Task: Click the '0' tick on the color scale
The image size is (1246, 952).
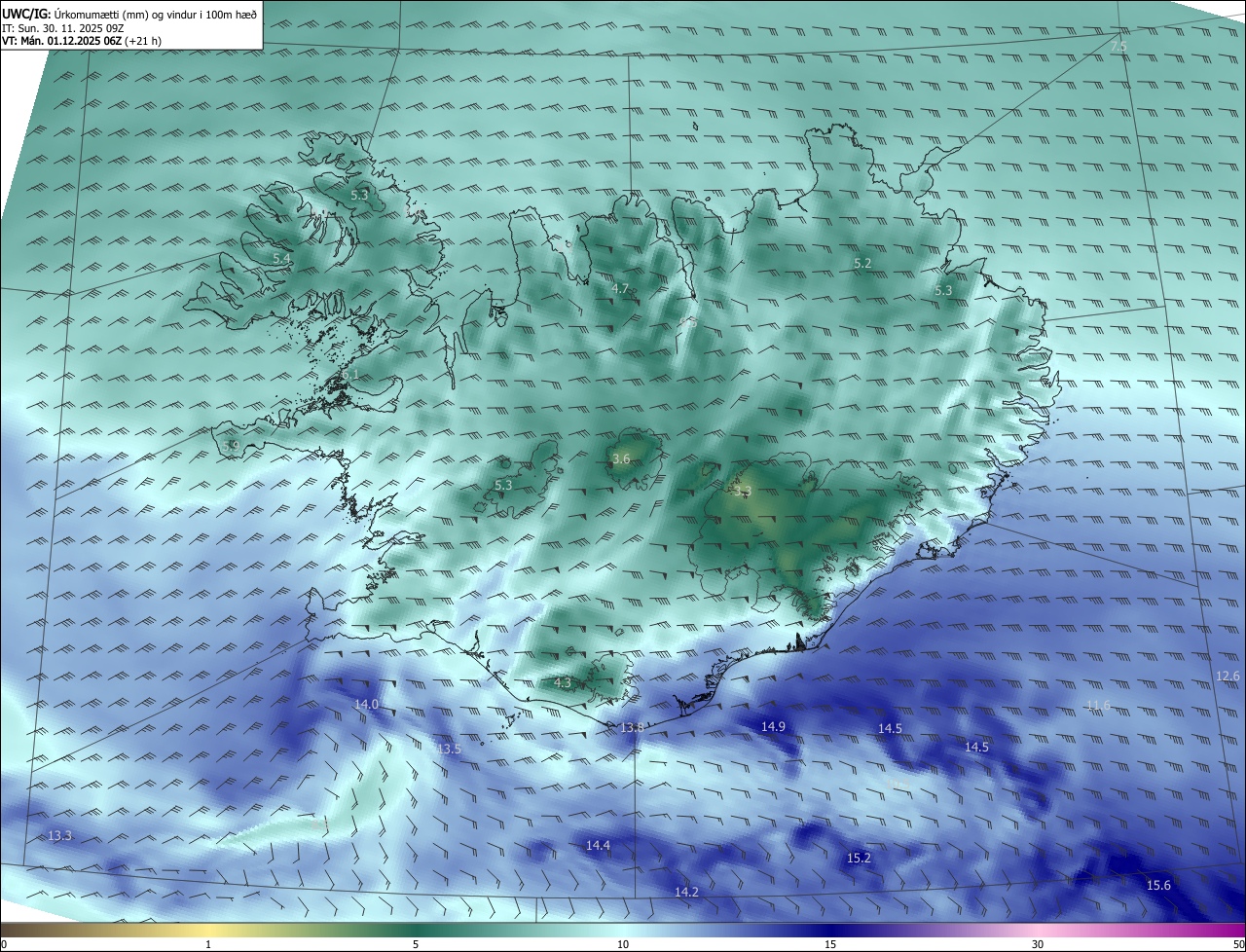Action: pos(4,944)
